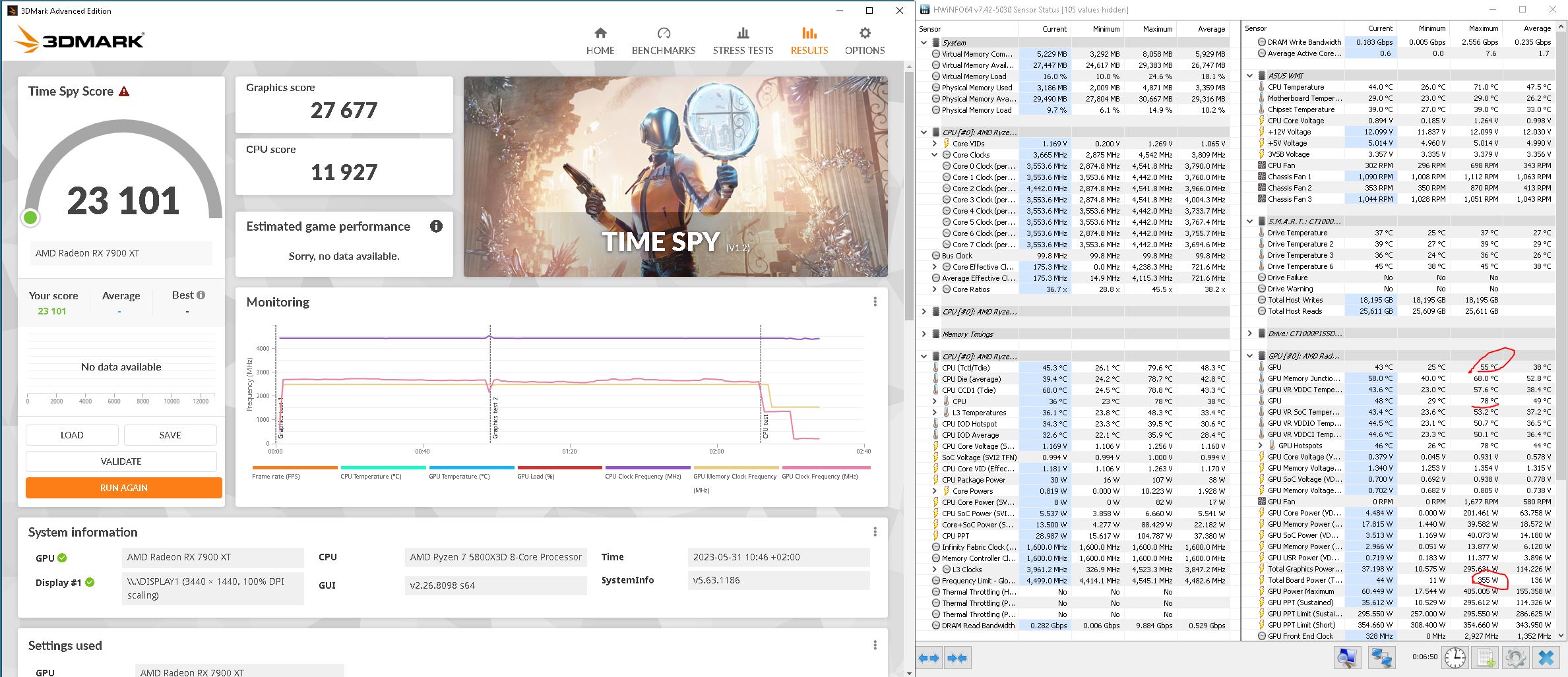Click the HWiNFO clock reset icon
This screenshot has height=677, width=1568.
(1455, 658)
